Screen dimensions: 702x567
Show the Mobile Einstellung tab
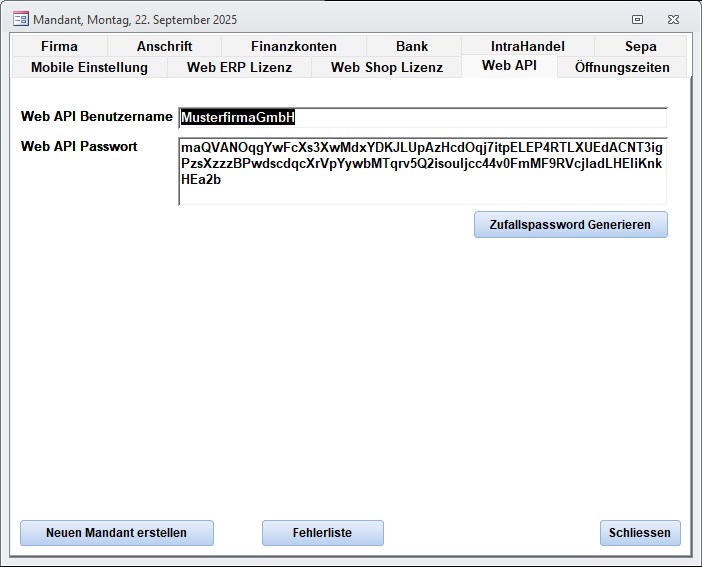[x=89, y=67]
